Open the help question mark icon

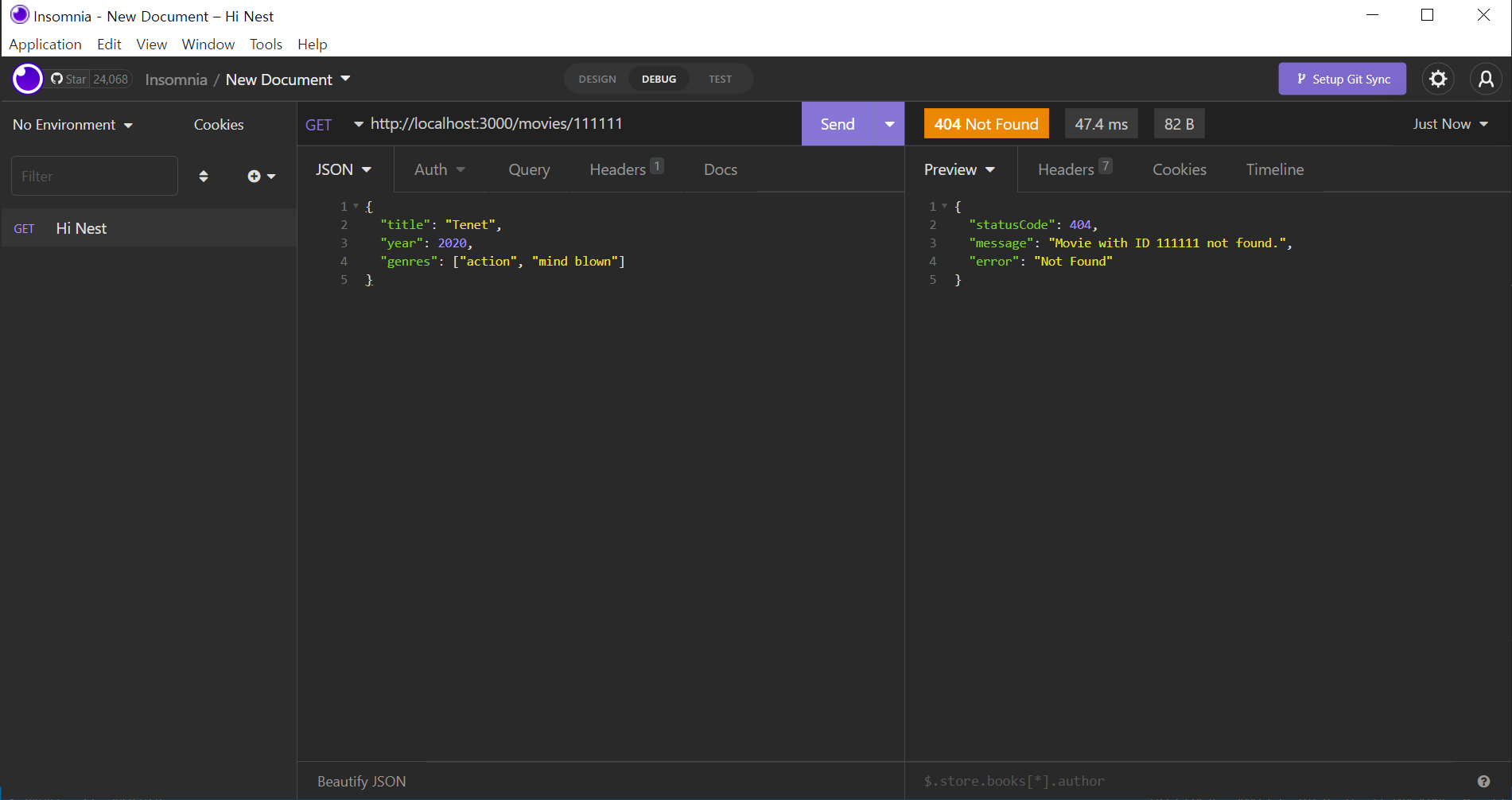[1483, 781]
